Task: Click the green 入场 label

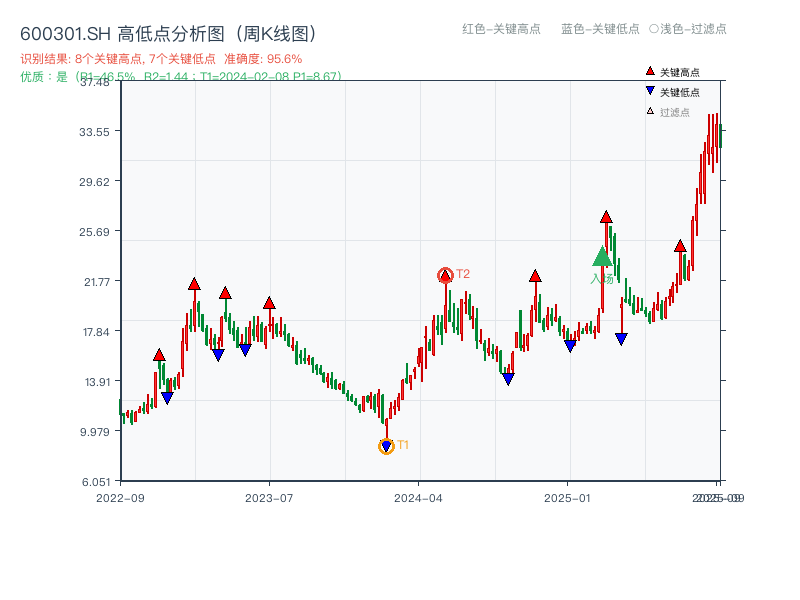Action: coord(602,279)
